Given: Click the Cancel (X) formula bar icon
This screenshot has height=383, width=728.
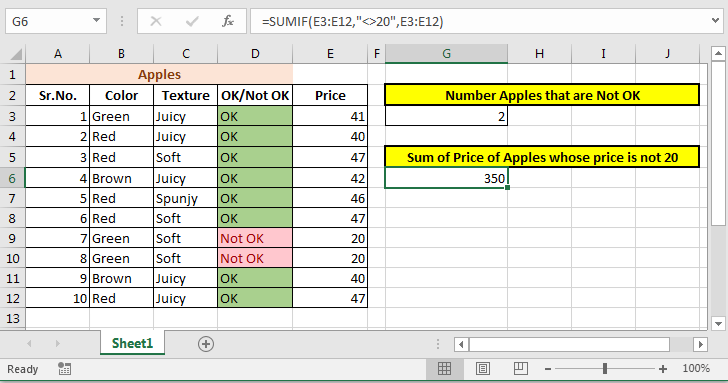Looking at the screenshot, I should (x=156, y=21).
